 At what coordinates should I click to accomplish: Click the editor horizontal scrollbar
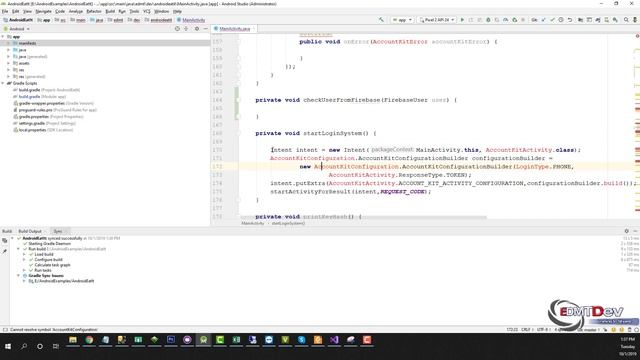coord(364,217)
